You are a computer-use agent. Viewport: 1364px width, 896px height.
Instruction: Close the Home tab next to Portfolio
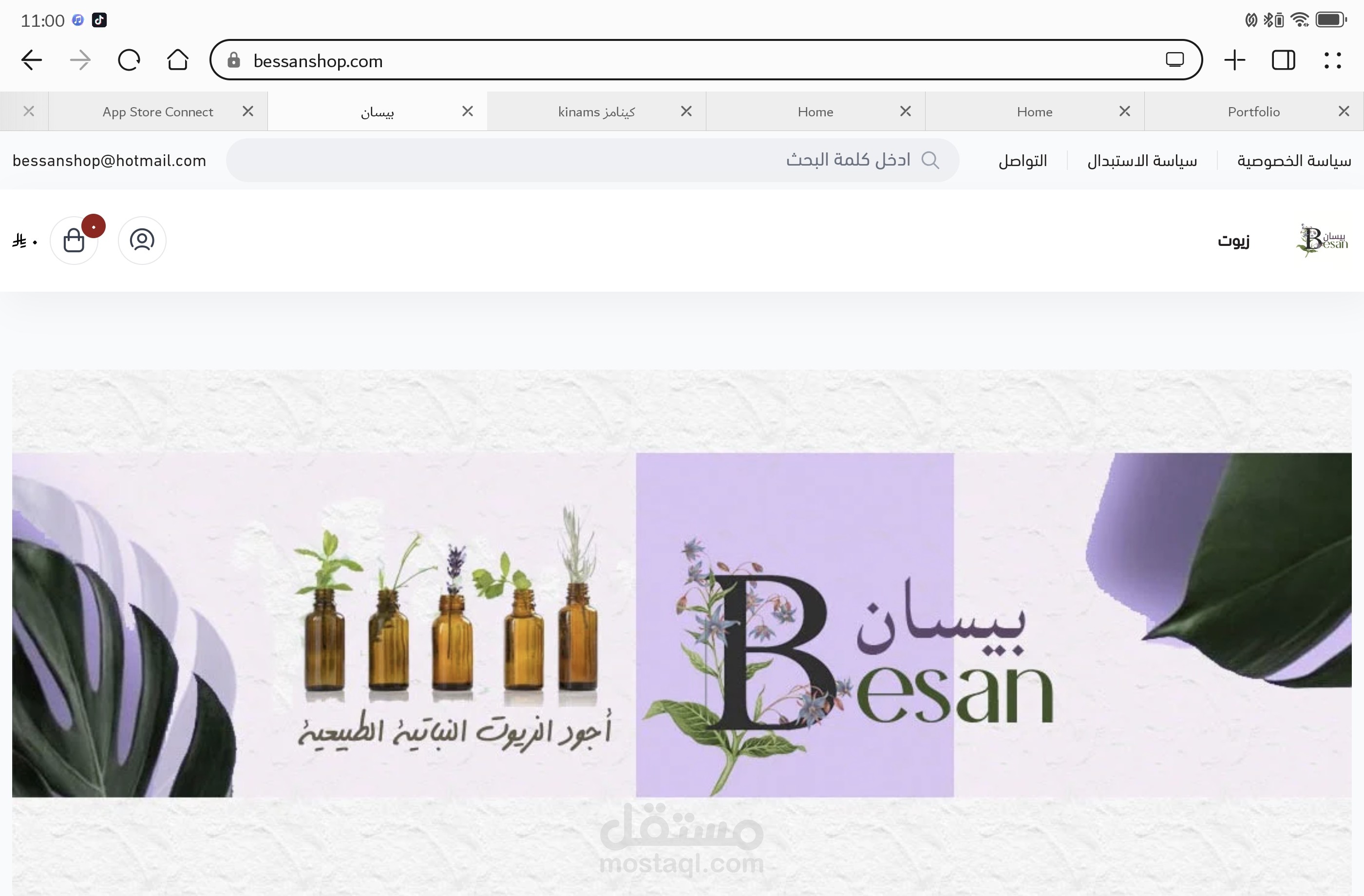(x=1124, y=111)
